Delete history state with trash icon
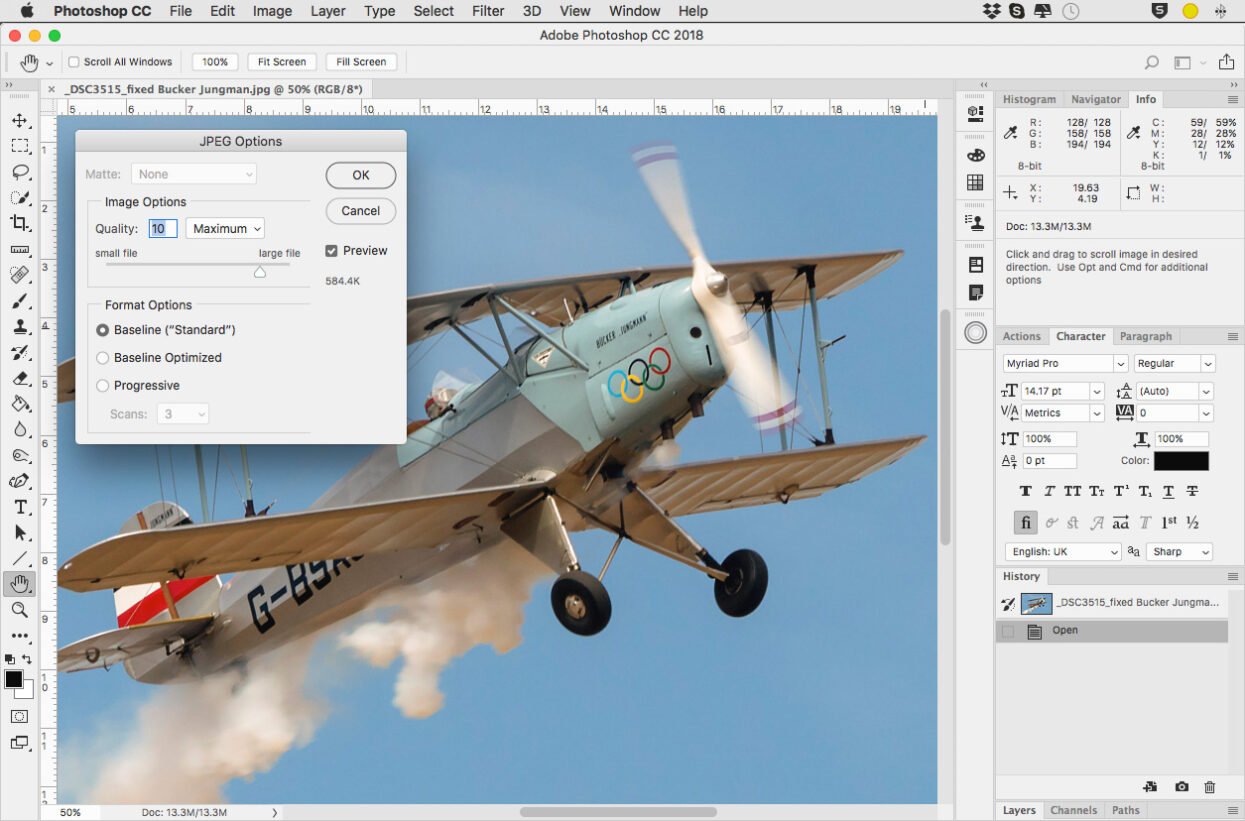Image resolution: width=1245 pixels, height=821 pixels. pyautogui.click(x=1210, y=787)
